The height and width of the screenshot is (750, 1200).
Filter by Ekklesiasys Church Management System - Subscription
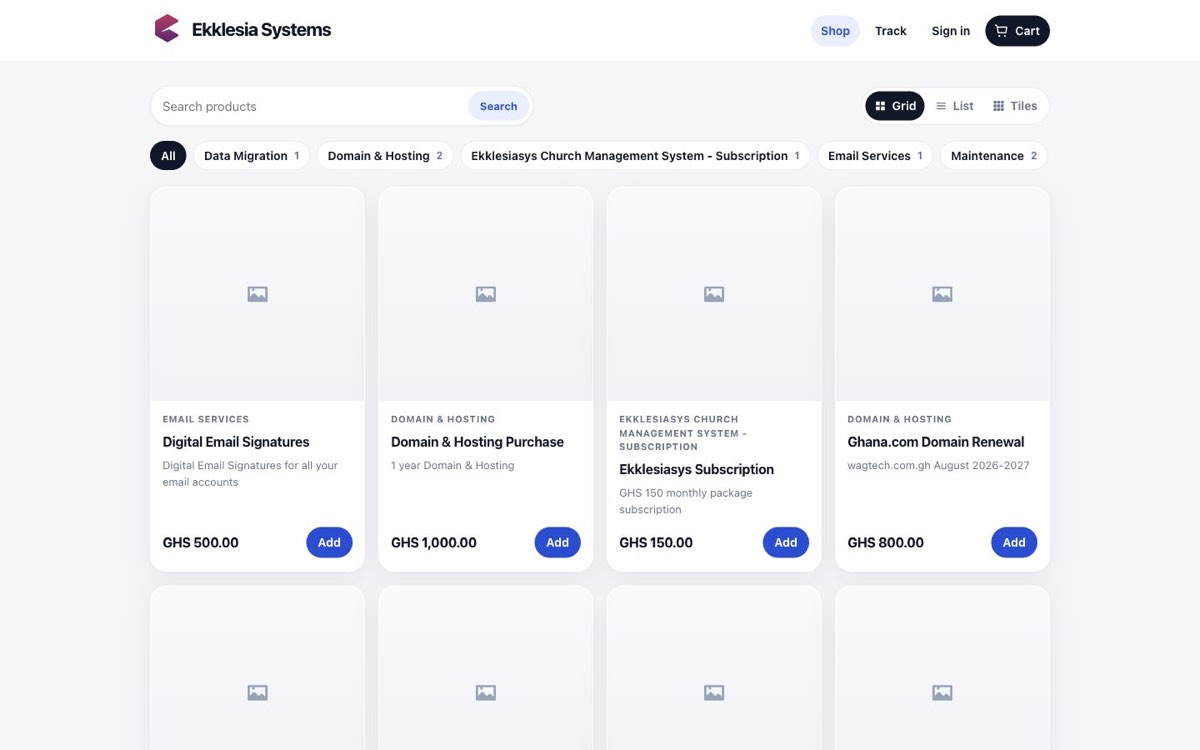635,156
